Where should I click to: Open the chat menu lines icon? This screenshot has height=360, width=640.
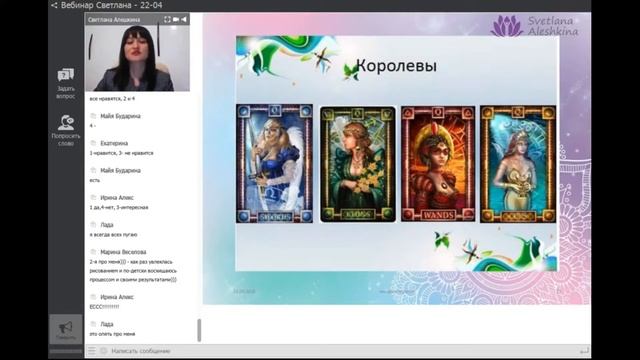(92, 351)
